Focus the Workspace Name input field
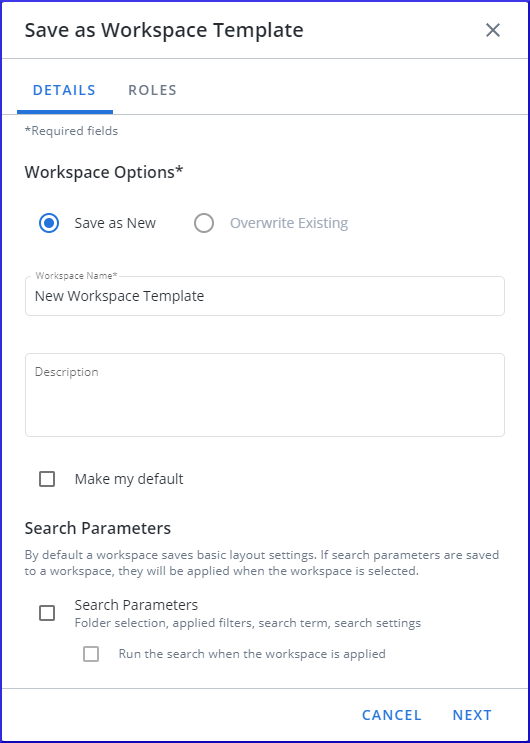This screenshot has height=743, width=530. [x=265, y=296]
